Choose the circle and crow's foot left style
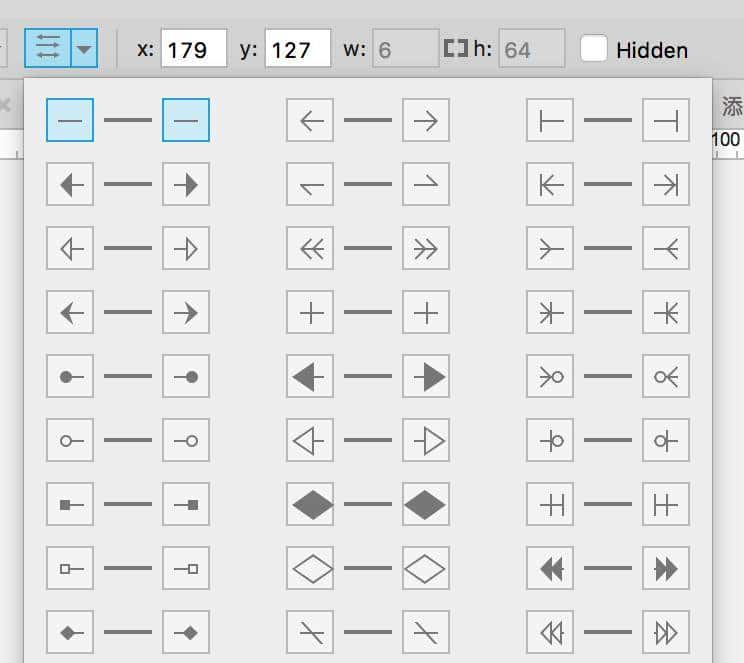The image size is (744, 663). click(x=550, y=377)
